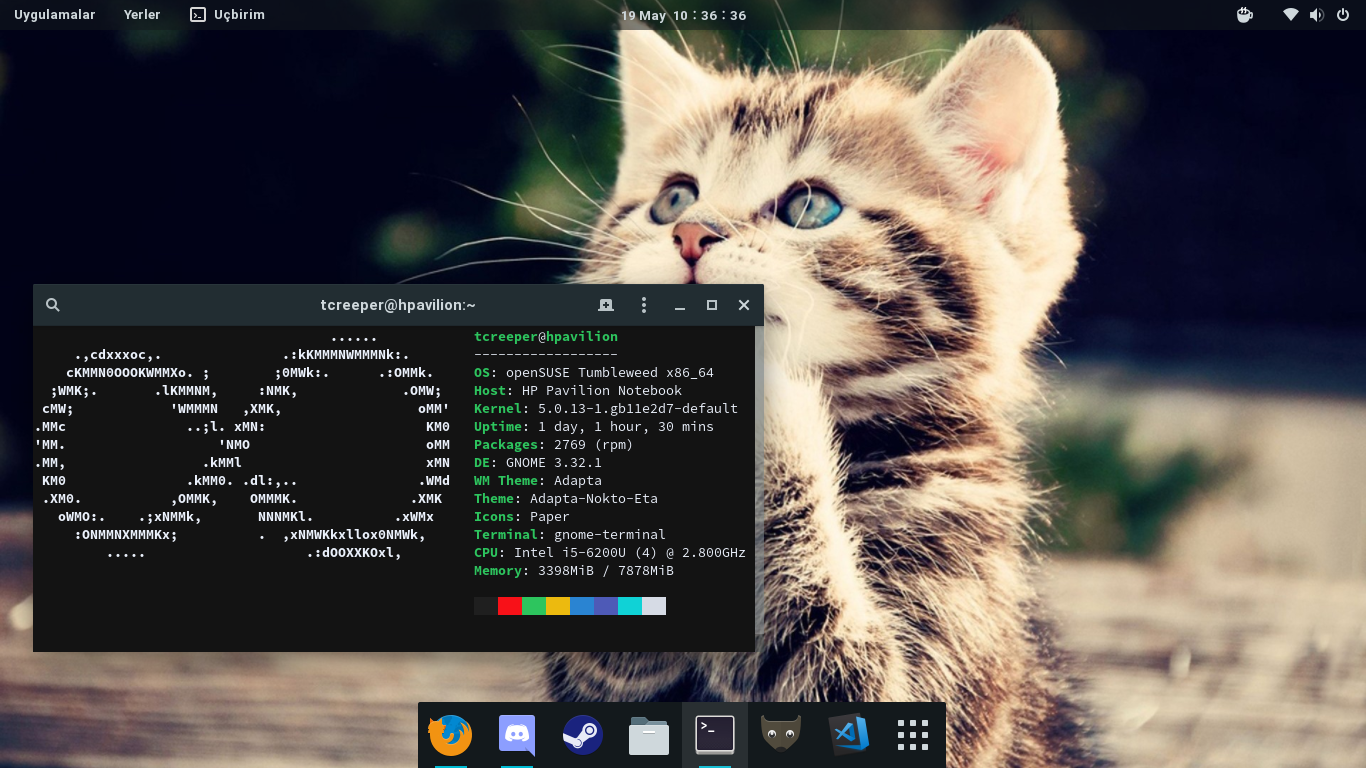Click the yellow color block in neofetch
Screen dimensions: 1366x768
[558, 606]
